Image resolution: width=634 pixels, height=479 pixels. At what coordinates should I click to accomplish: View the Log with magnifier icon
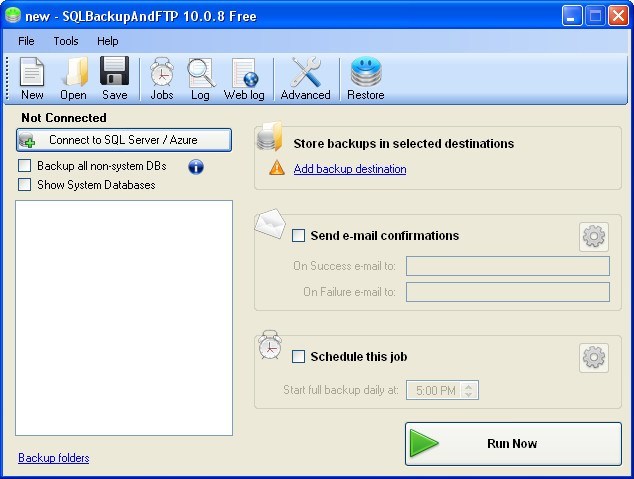point(201,78)
